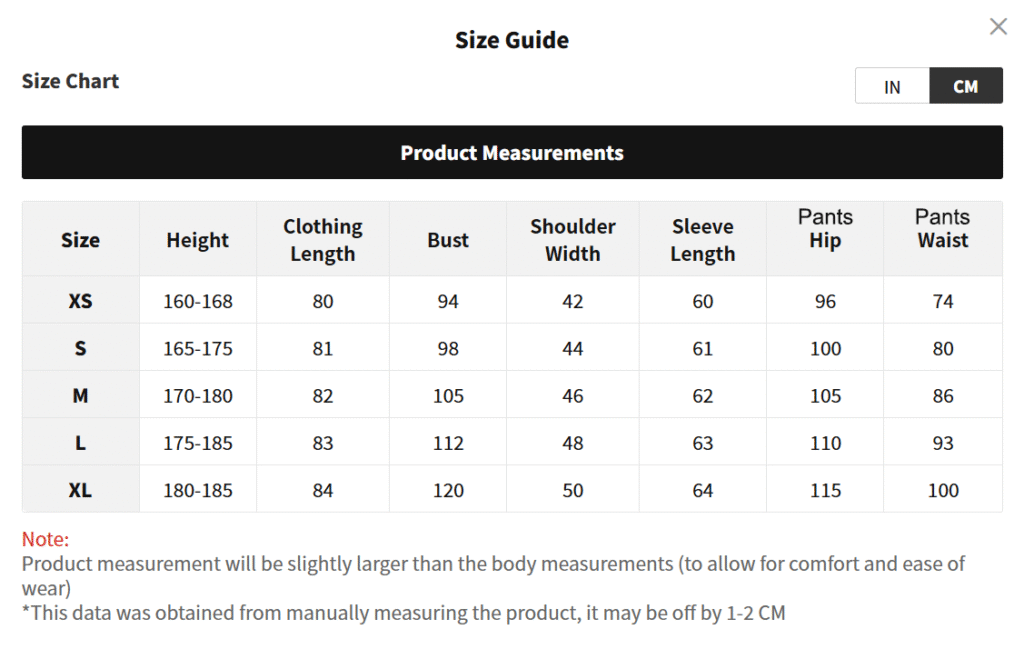Select the Pants Waist column header
1024x649 pixels.
pyautogui.click(x=943, y=229)
